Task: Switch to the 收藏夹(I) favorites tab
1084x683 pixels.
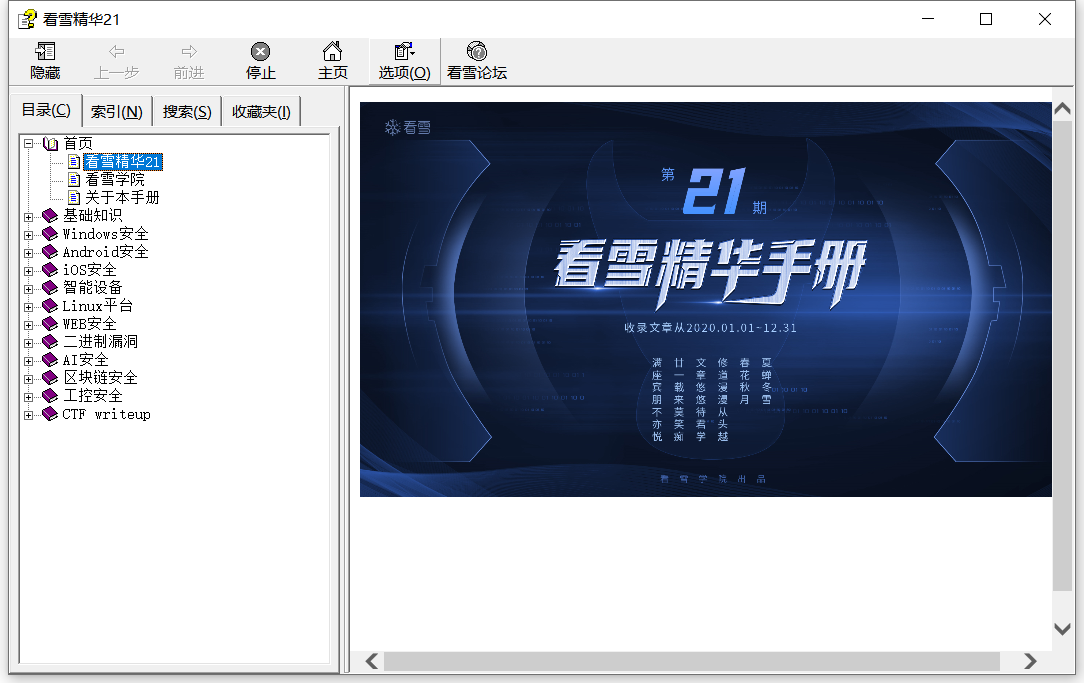Action: (261, 111)
